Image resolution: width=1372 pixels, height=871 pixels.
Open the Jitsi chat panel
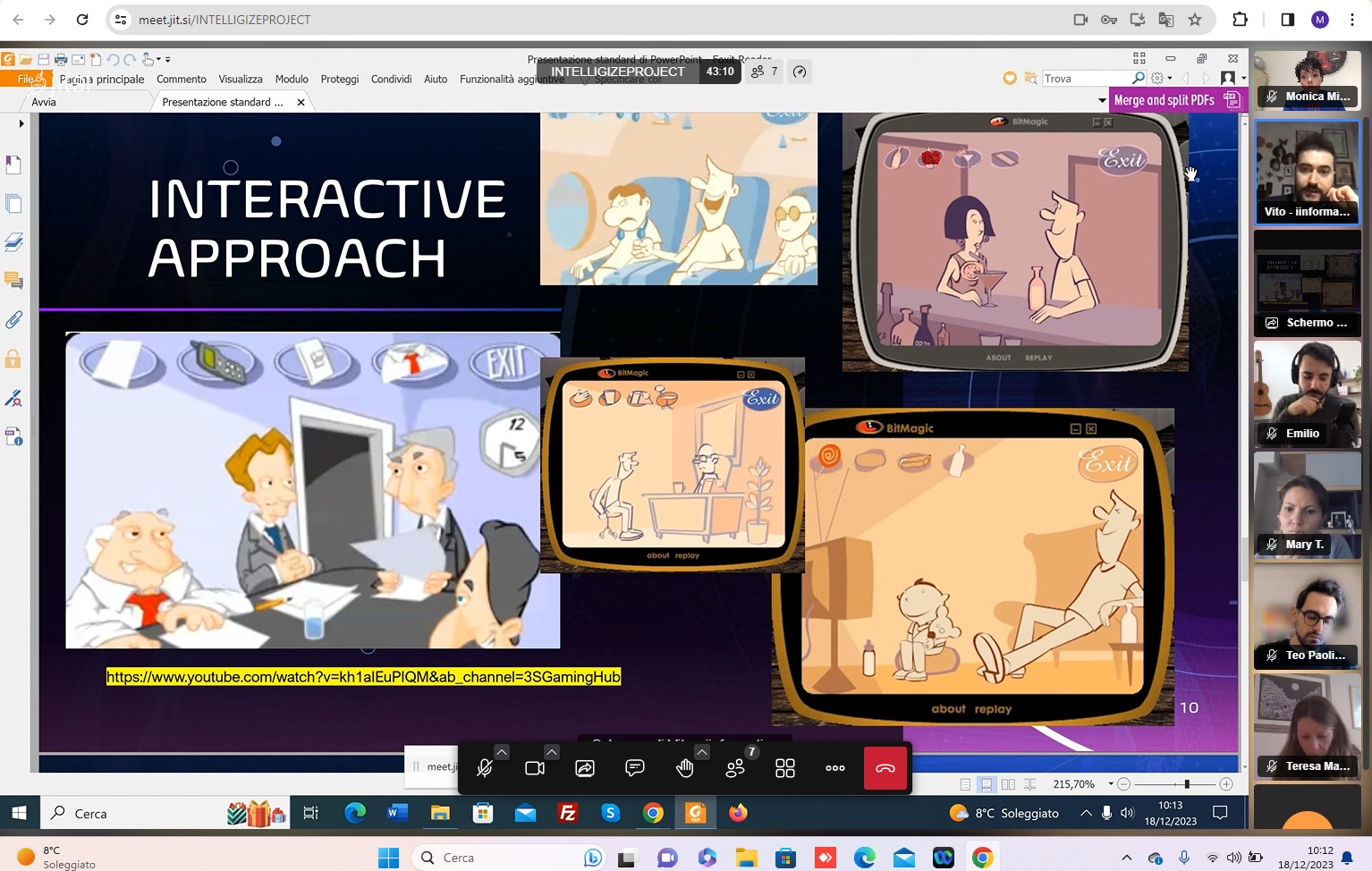pyautogui.click(x=635, y=768)
